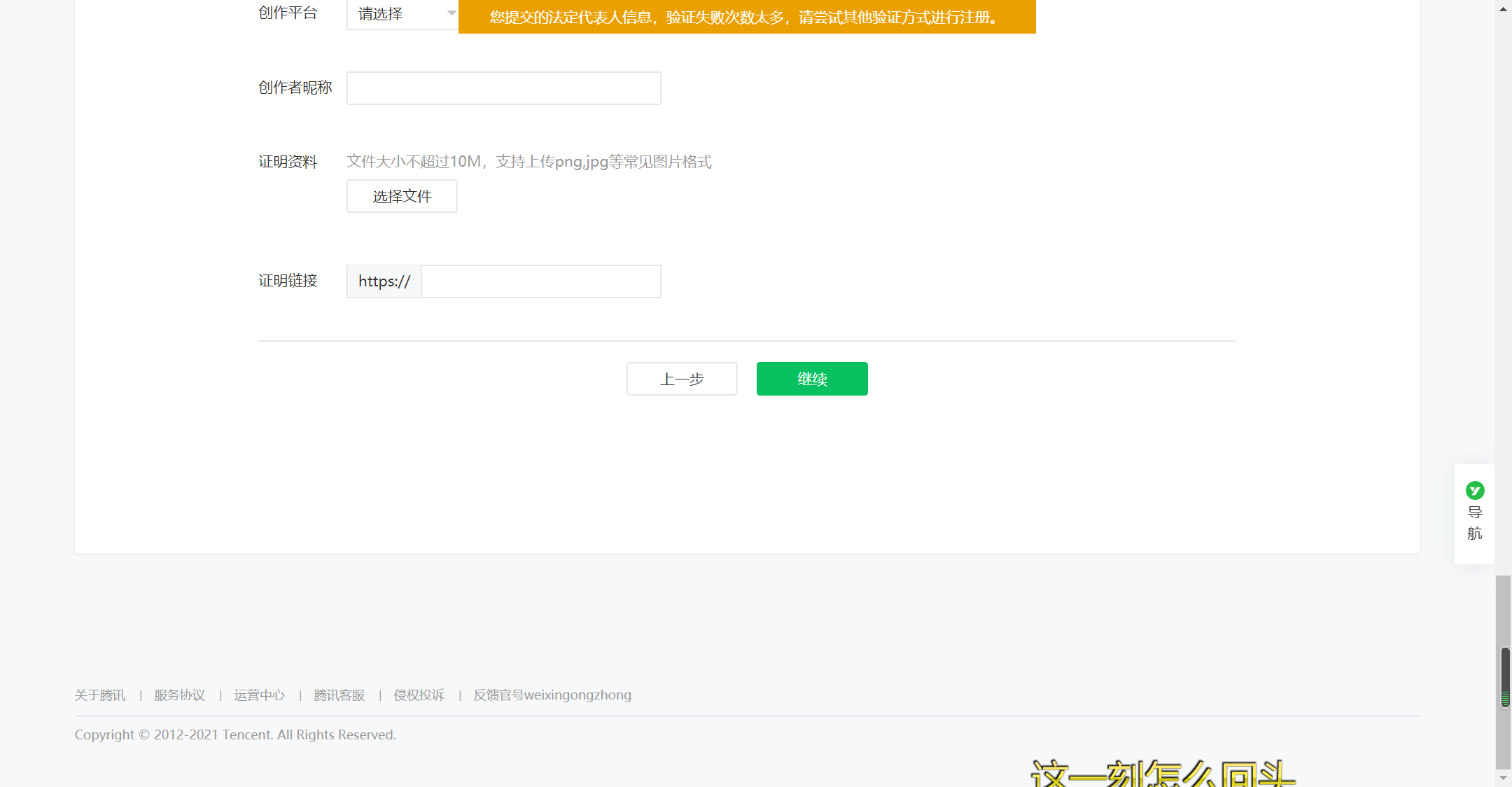1512x787 pixels.
Task: Open the 服务协议 footer link
Action: tap(180, 695)
